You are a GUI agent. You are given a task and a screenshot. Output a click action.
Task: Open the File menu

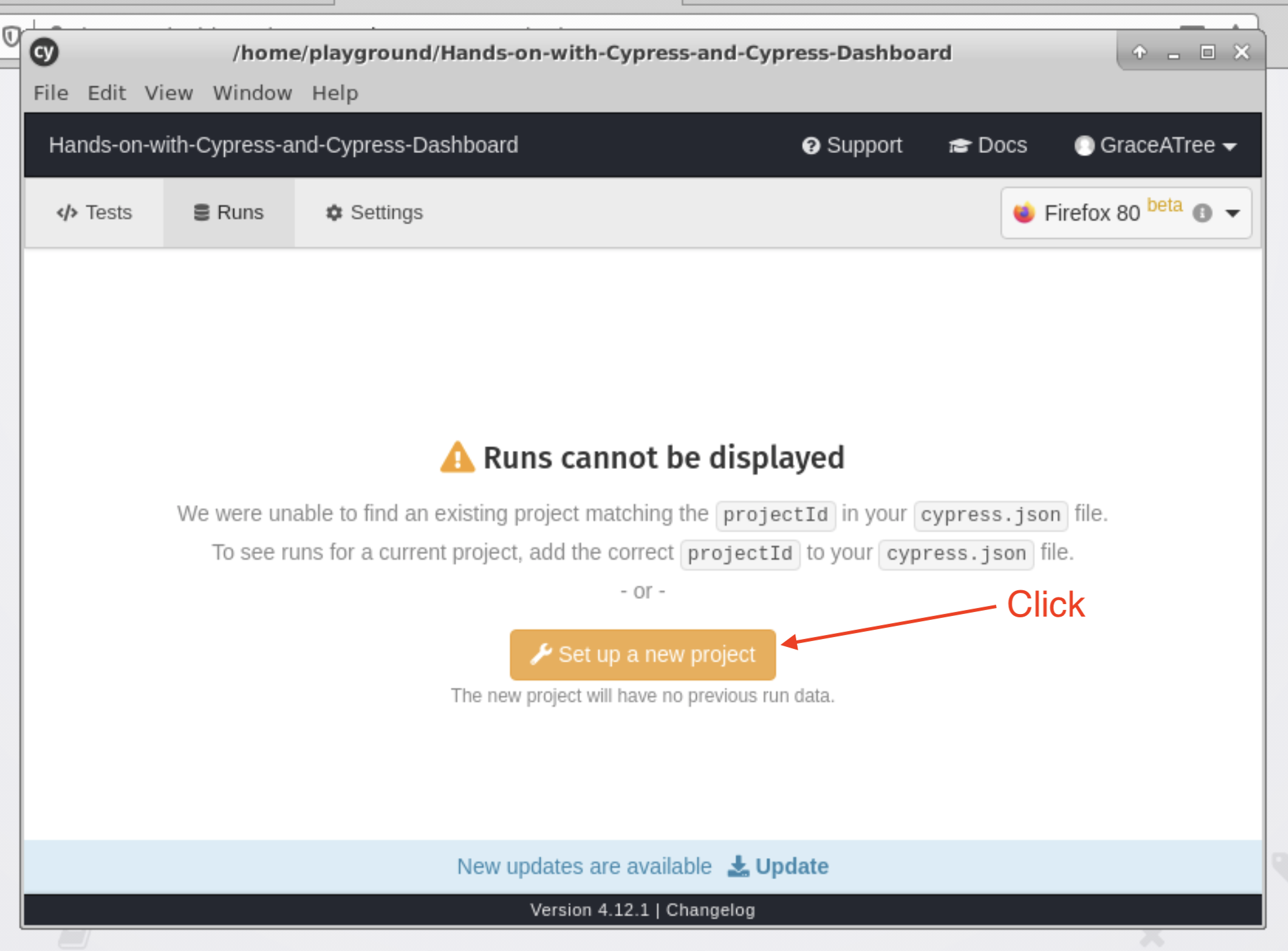51,93
